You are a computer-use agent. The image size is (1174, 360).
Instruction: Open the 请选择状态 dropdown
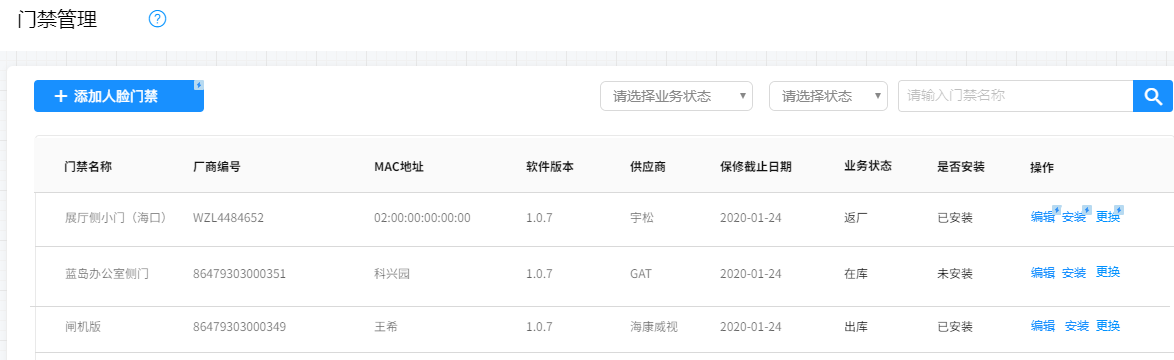[x=828, y=96]
